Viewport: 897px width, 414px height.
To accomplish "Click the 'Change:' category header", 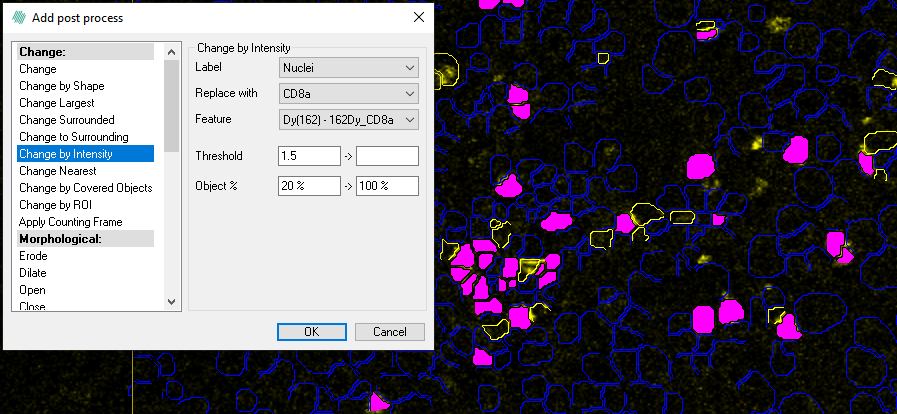I will [x=85, y=51].
